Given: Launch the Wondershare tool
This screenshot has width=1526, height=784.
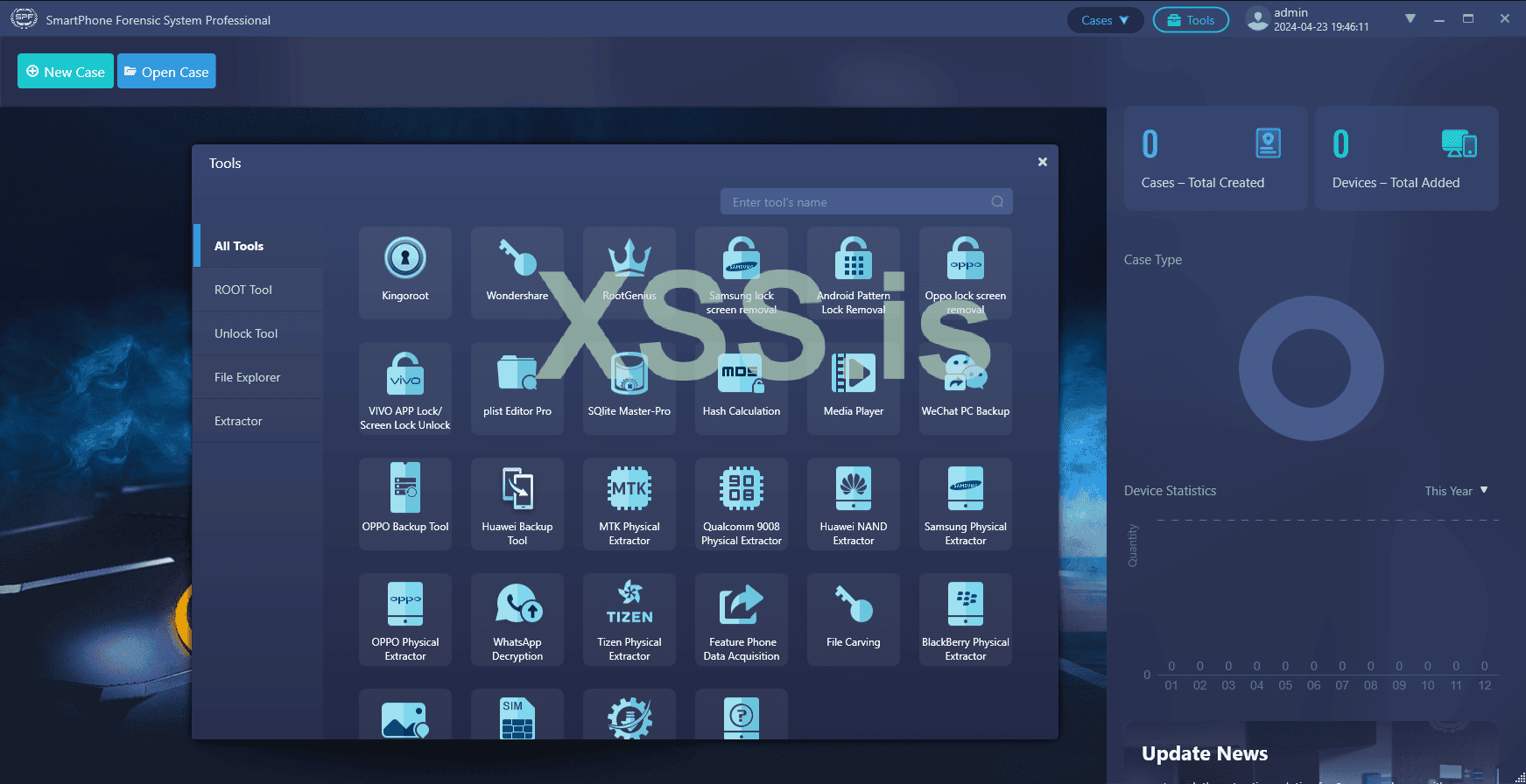Looking at the screenshot, I should coord(517,273).
